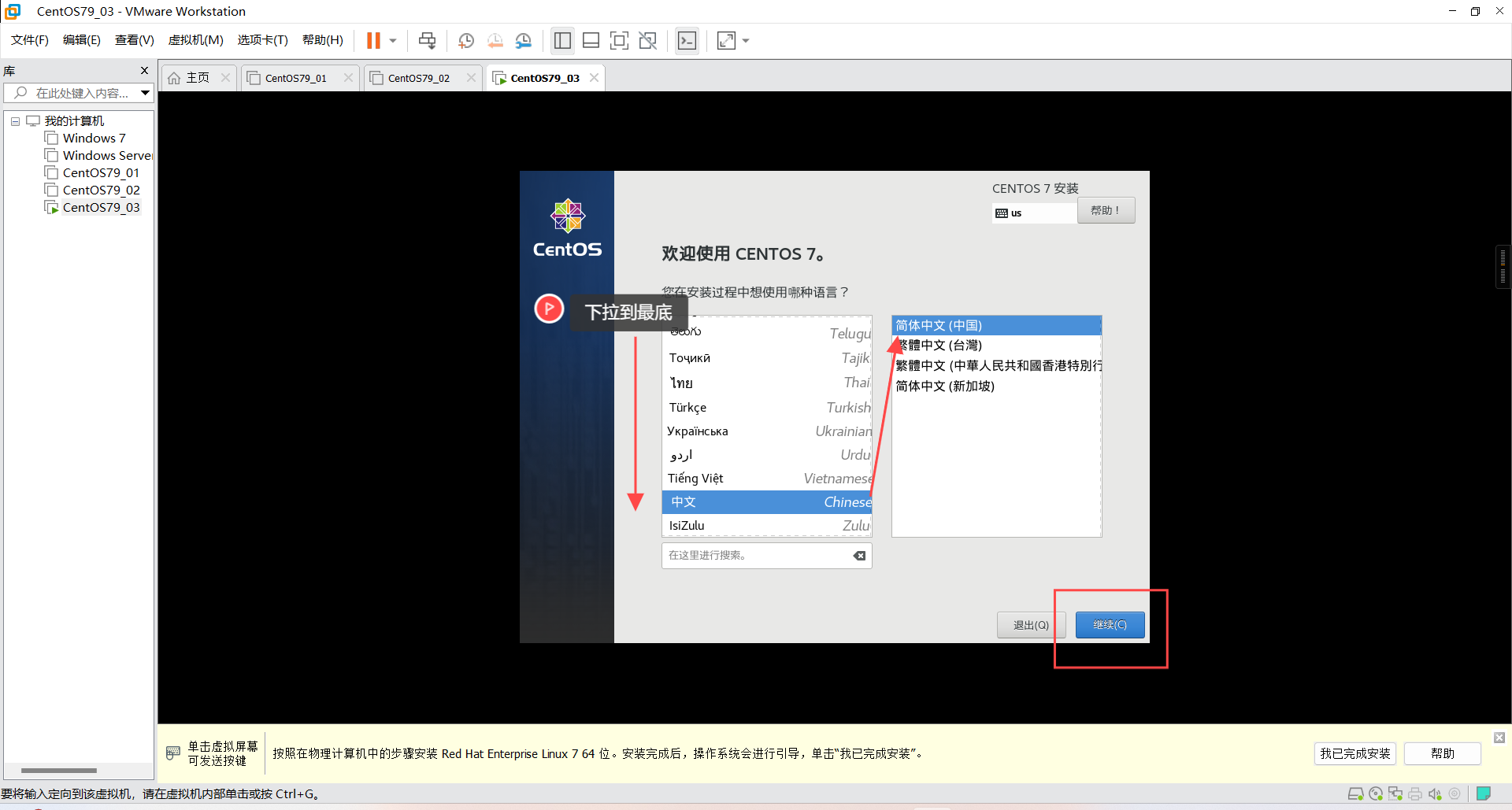Click the network adapter status icon
Screen dimensions: 1512x810
[1395, 794]
